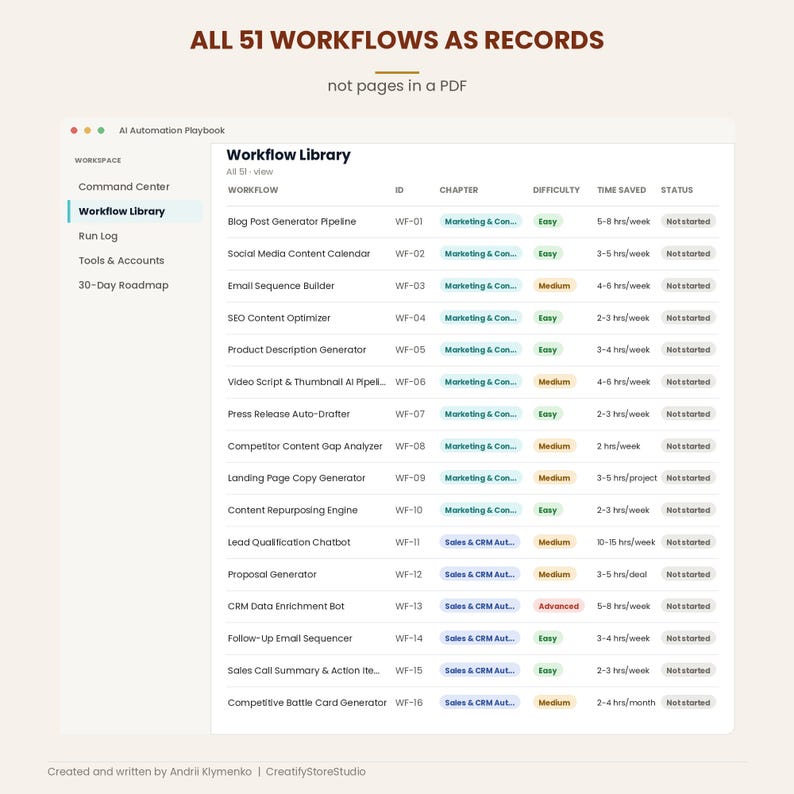Click the 3-5 hrs/deal time saved cell
The height and width of the screenshot is (794, 794).
coord(622,574)
